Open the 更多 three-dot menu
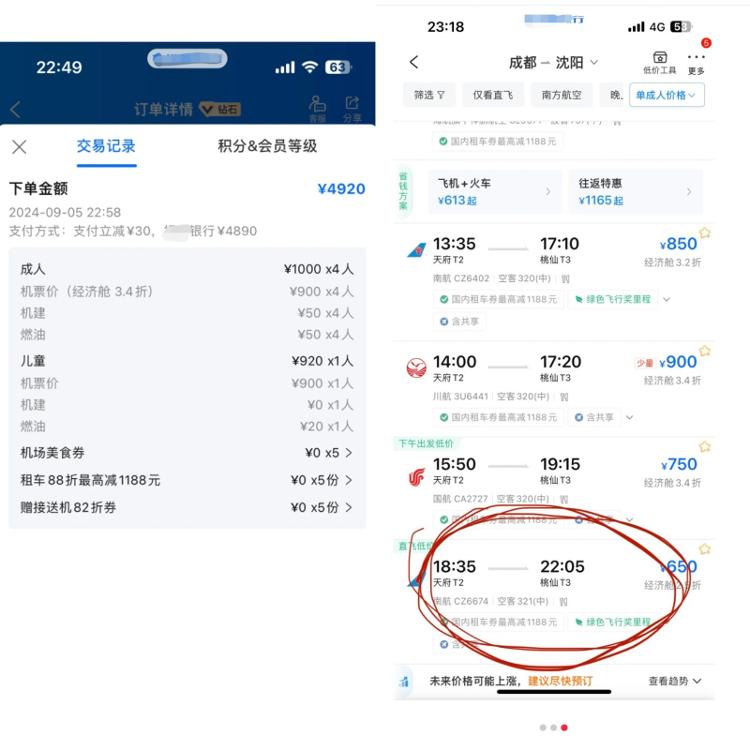Viewport: 750px width, 750px height. [696, 63]
